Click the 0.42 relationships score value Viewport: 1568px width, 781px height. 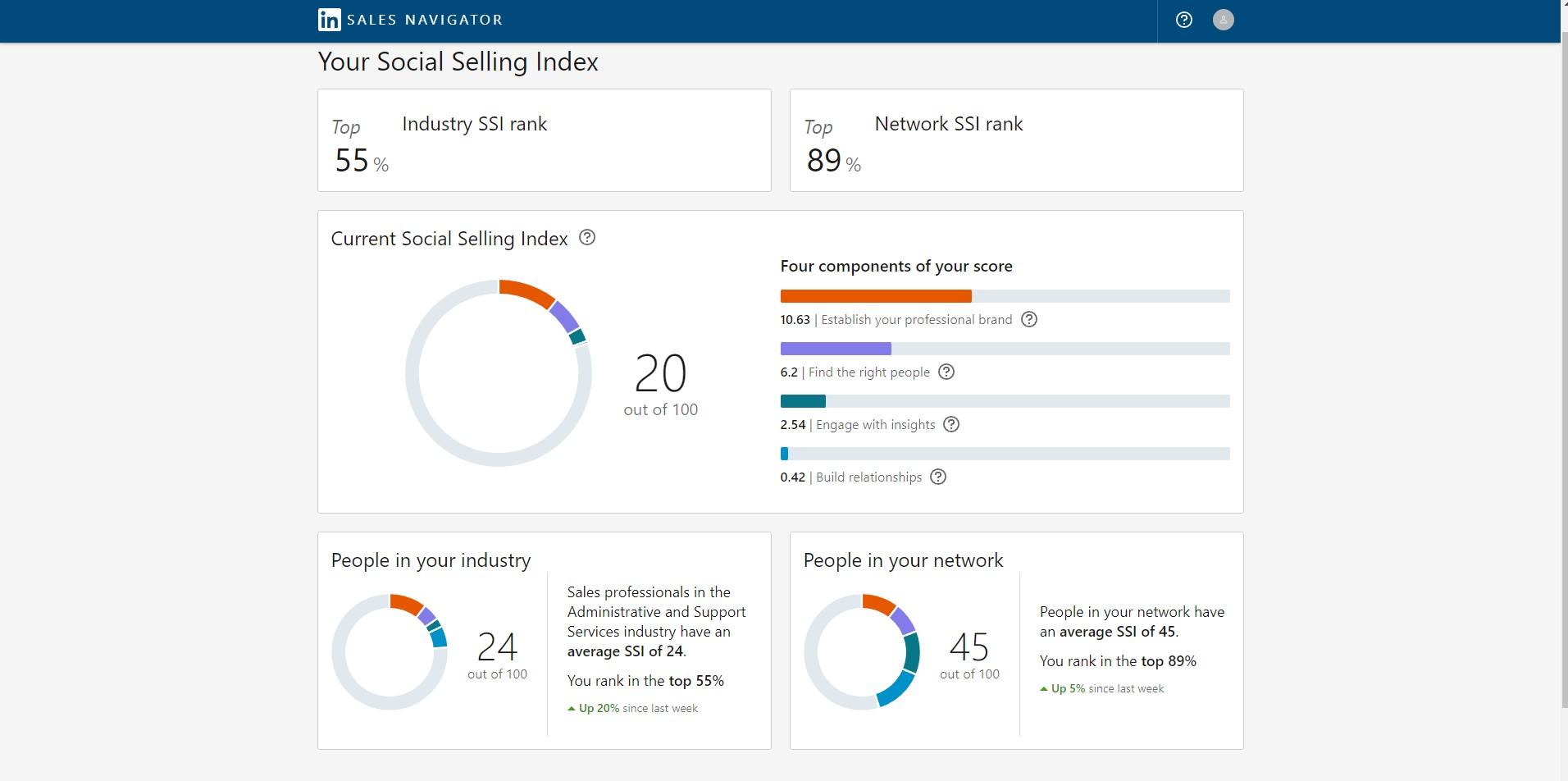point(793,477)
